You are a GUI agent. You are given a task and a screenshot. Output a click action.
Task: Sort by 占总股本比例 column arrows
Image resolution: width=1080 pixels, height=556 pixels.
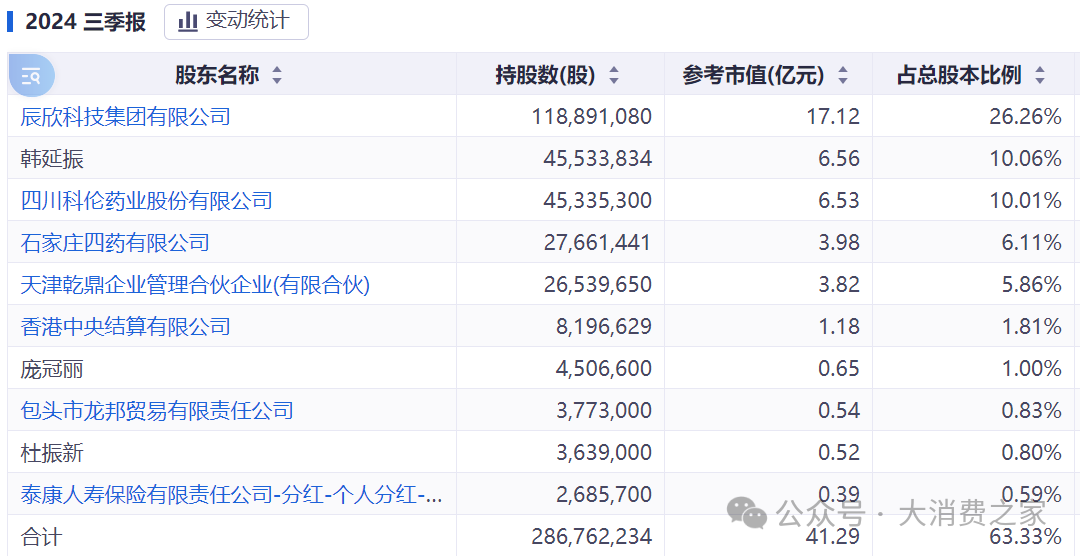(1040, 76)
